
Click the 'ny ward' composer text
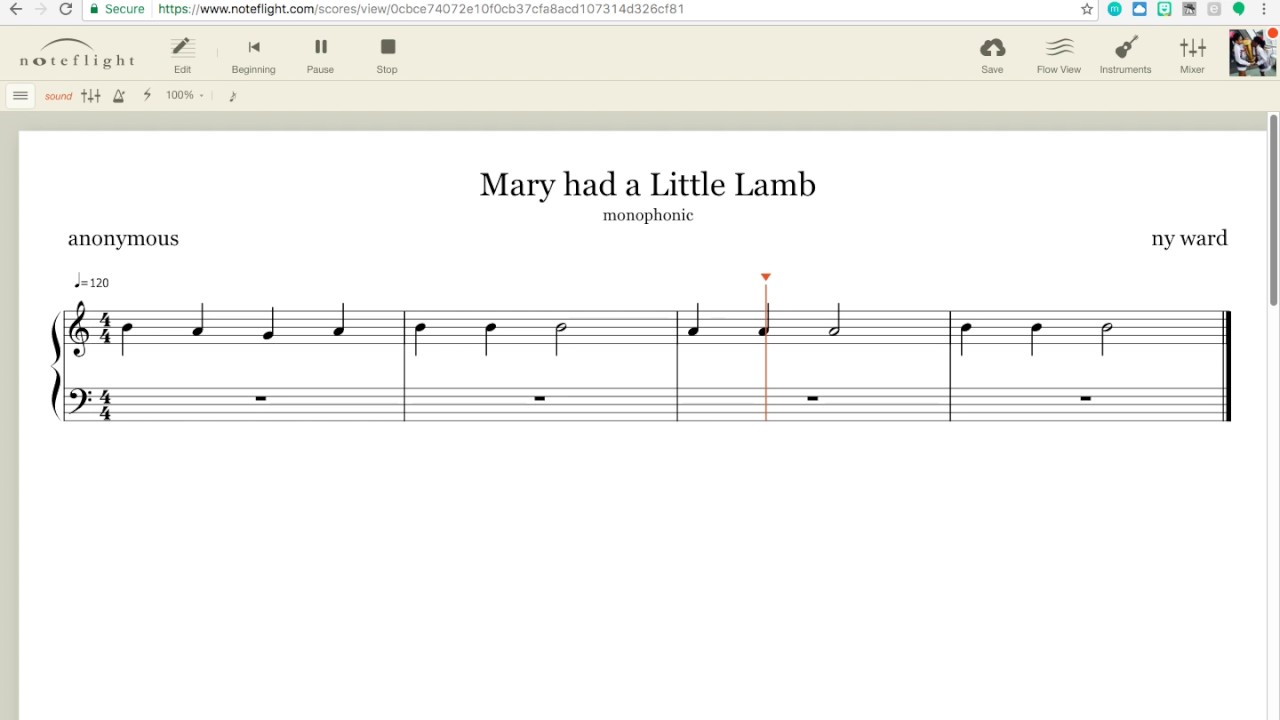click(1189, 238)
